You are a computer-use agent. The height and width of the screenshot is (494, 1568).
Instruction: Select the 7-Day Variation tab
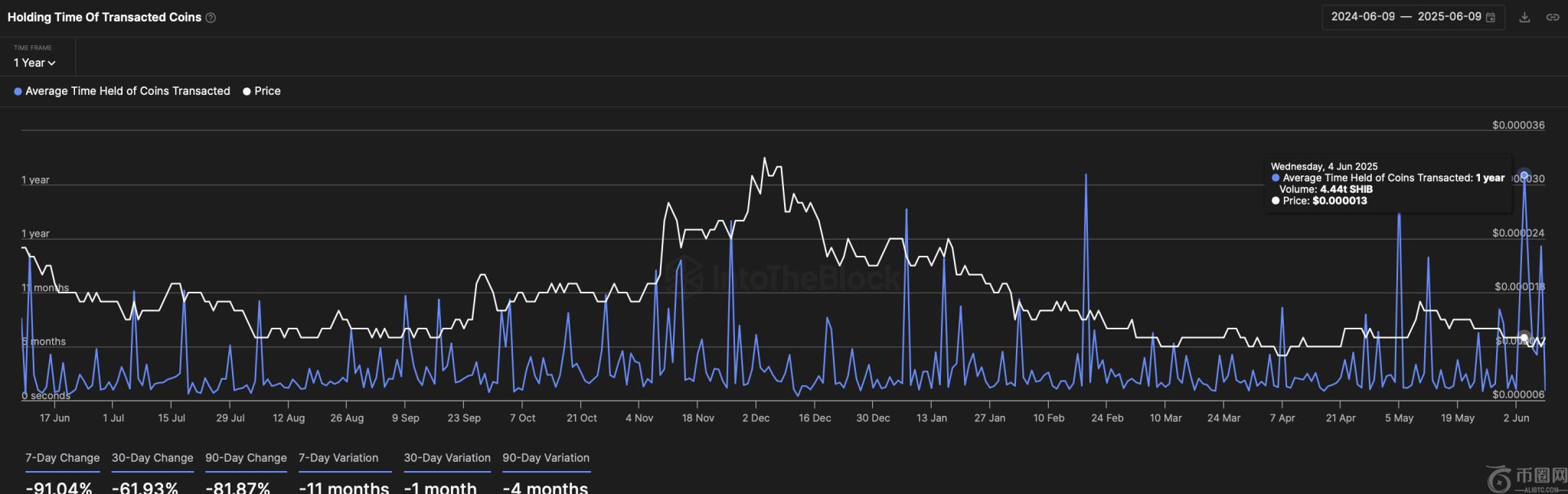point(338,458)
